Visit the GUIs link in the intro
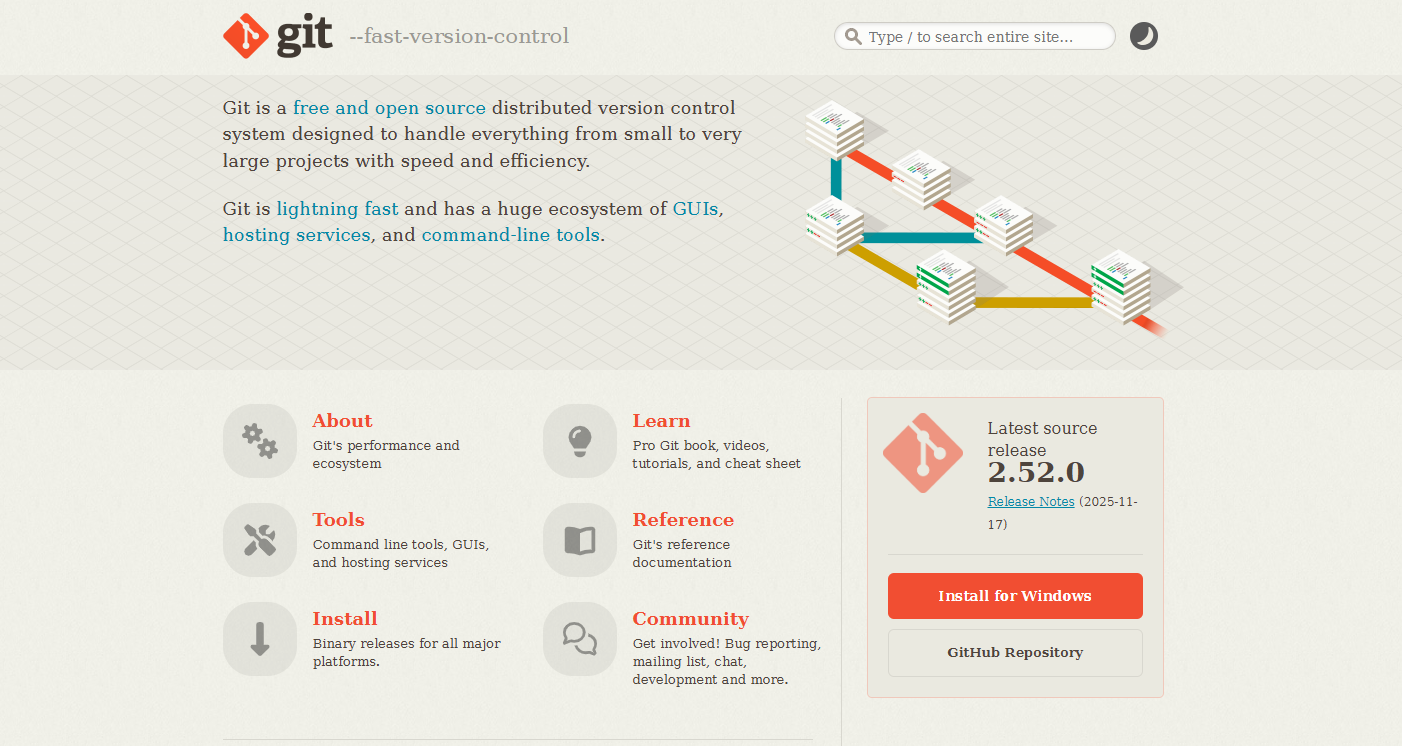This screenshot has width=1402, height=746. point(695,209)
